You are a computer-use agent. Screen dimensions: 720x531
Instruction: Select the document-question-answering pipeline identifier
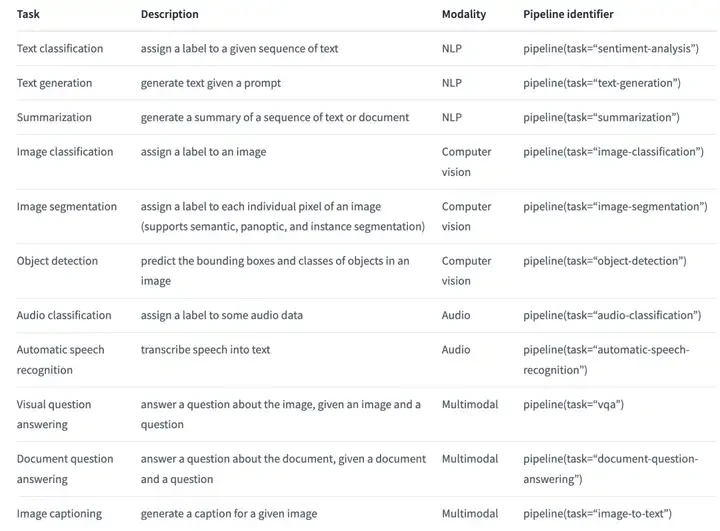pyautogui.click(x=610, y=469)
